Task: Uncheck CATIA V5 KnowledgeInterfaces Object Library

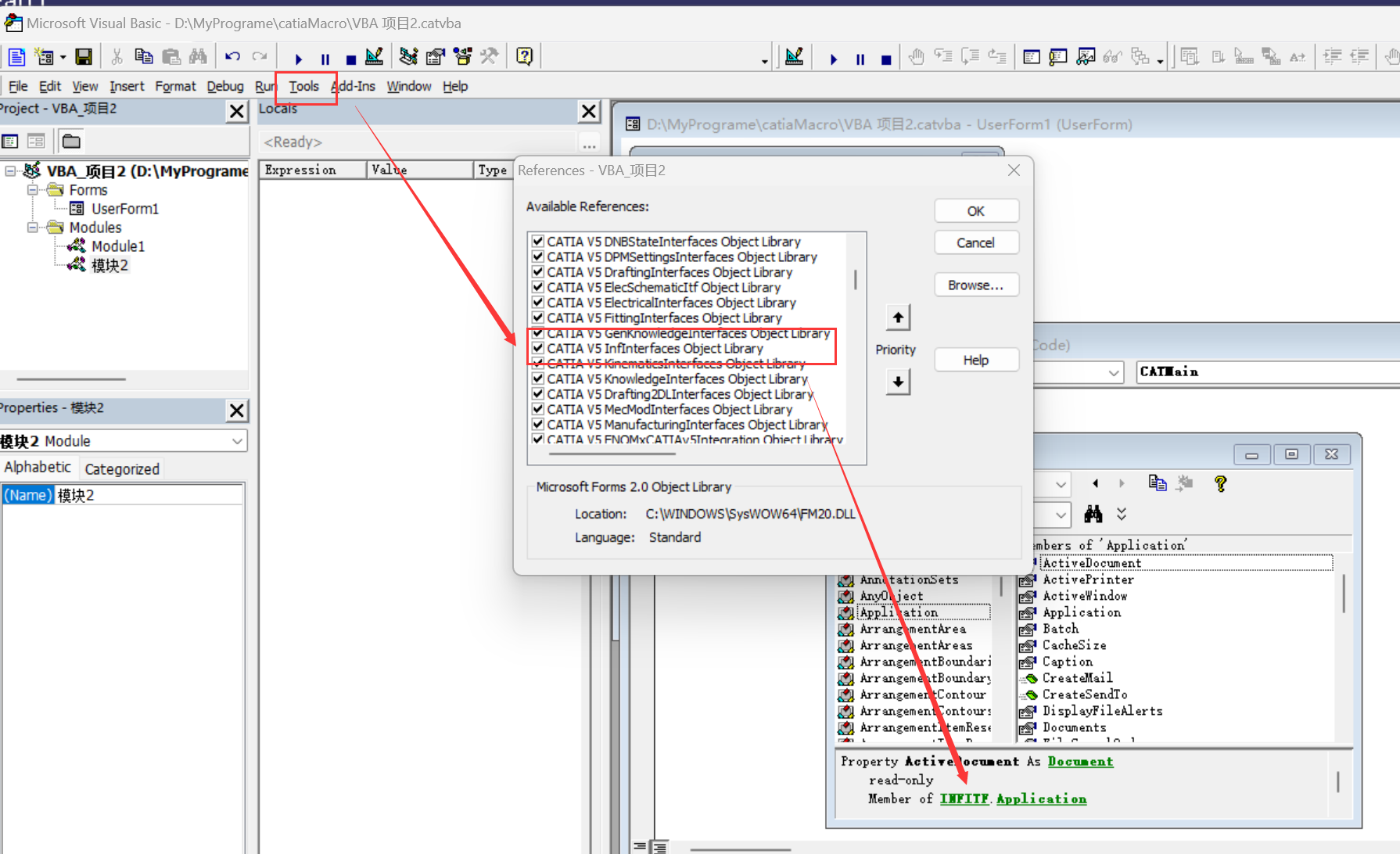Action: 538,379
